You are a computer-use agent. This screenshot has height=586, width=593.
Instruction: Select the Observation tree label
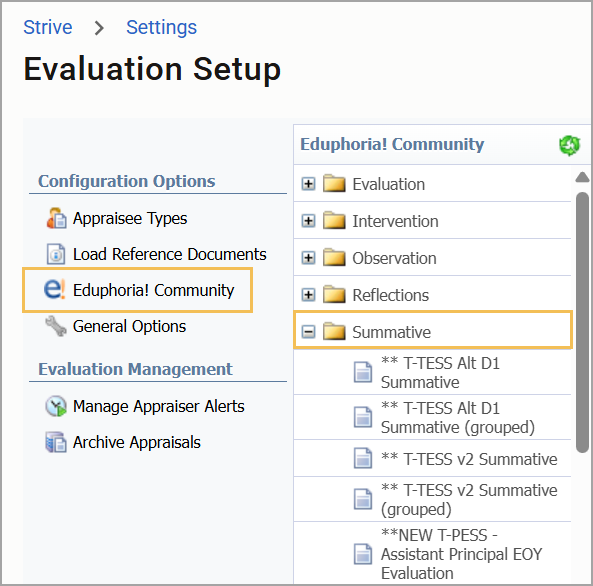point(394,258)
